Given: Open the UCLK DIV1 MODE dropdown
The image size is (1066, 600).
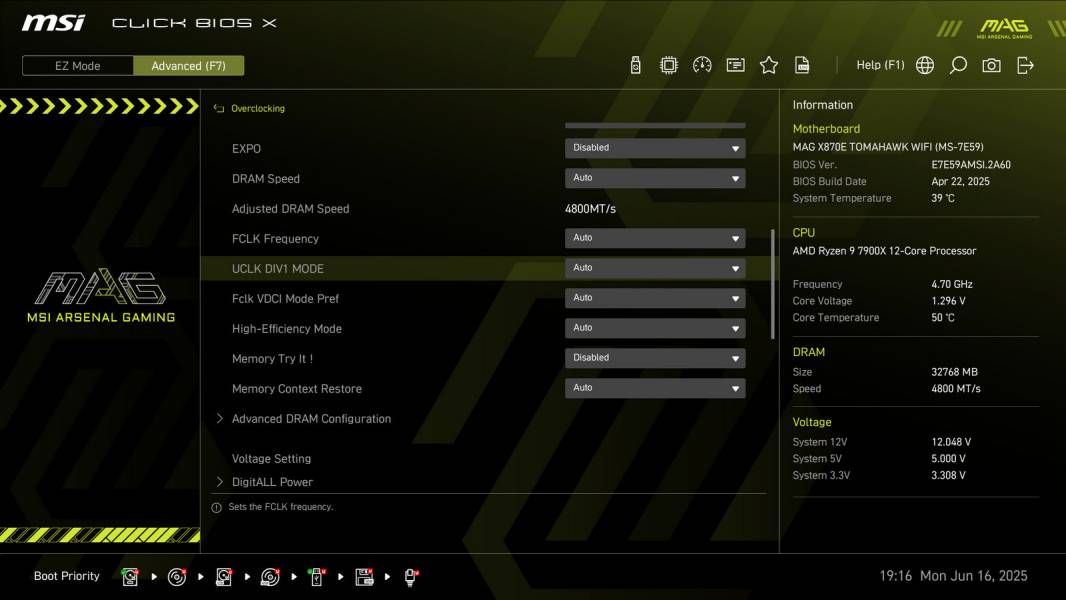Looking at the screenshot, I should click(x=655, y=268).
